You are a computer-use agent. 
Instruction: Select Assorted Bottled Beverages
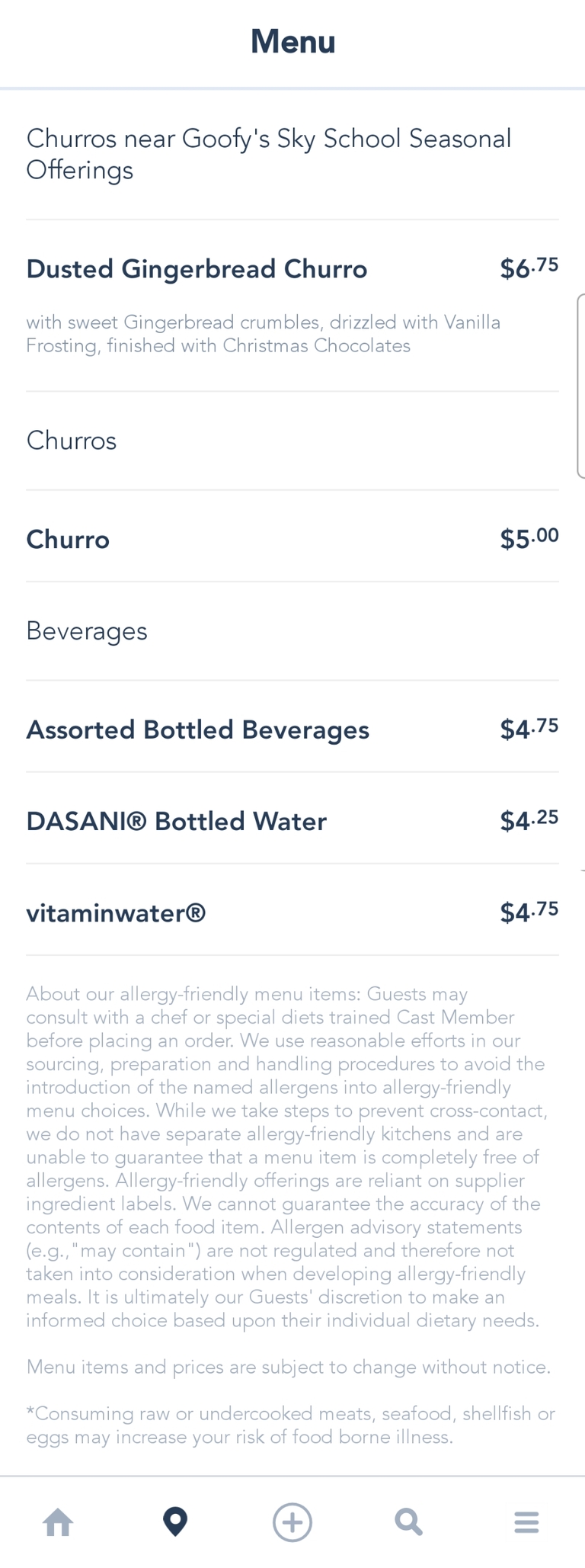click(197, 730)
